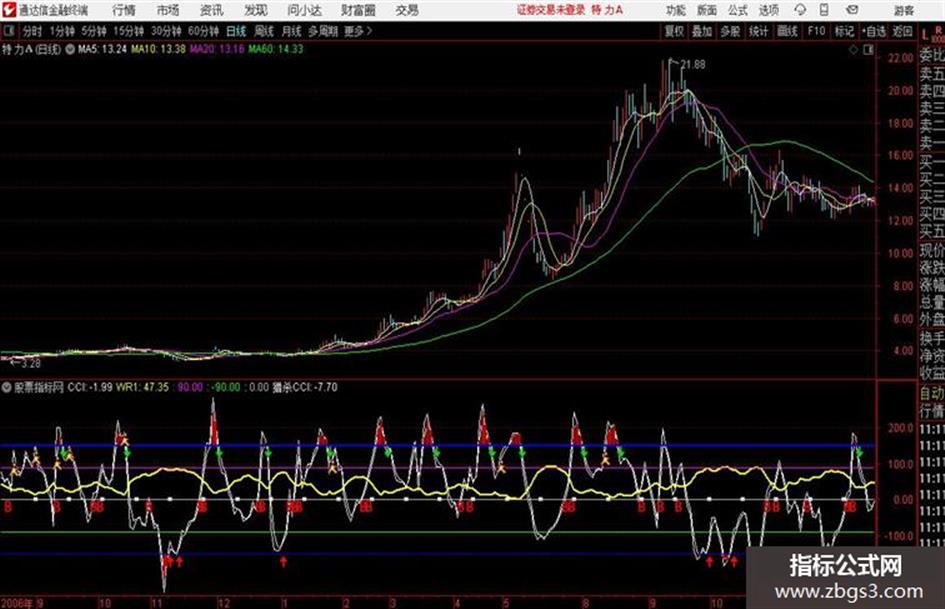Image resolution: width=945 pixels, height=609 pixels.
Task: Open the 多周期 multi-period view
Action: tap(323, 31)
